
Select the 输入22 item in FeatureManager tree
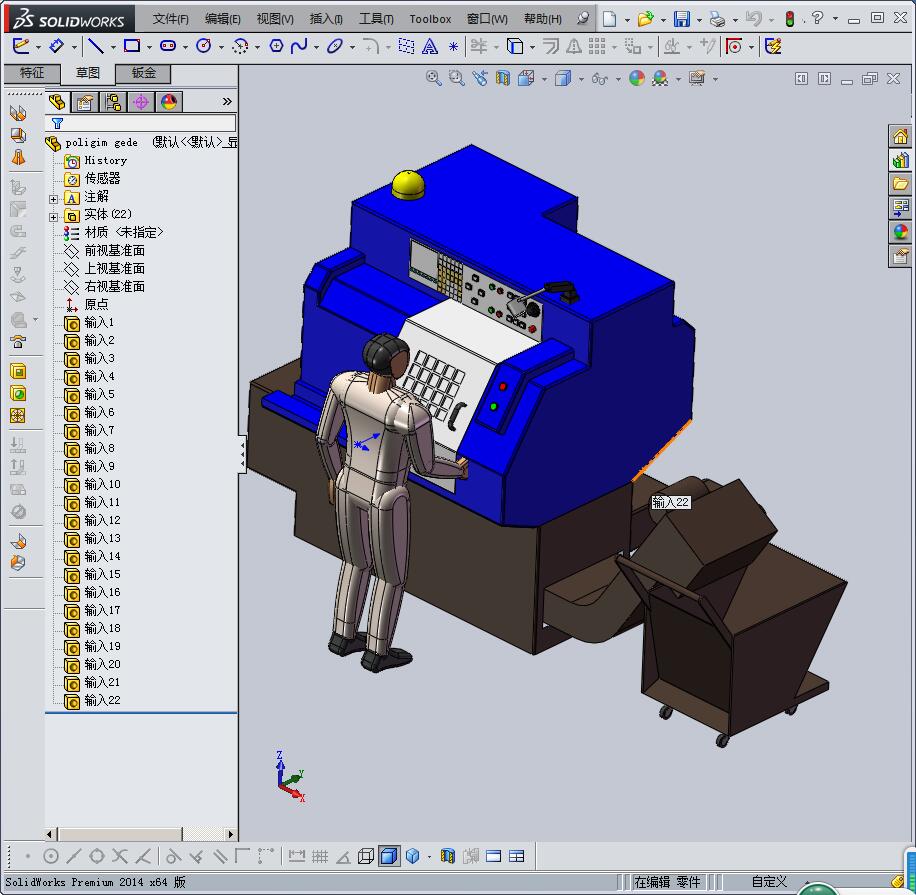100,702
